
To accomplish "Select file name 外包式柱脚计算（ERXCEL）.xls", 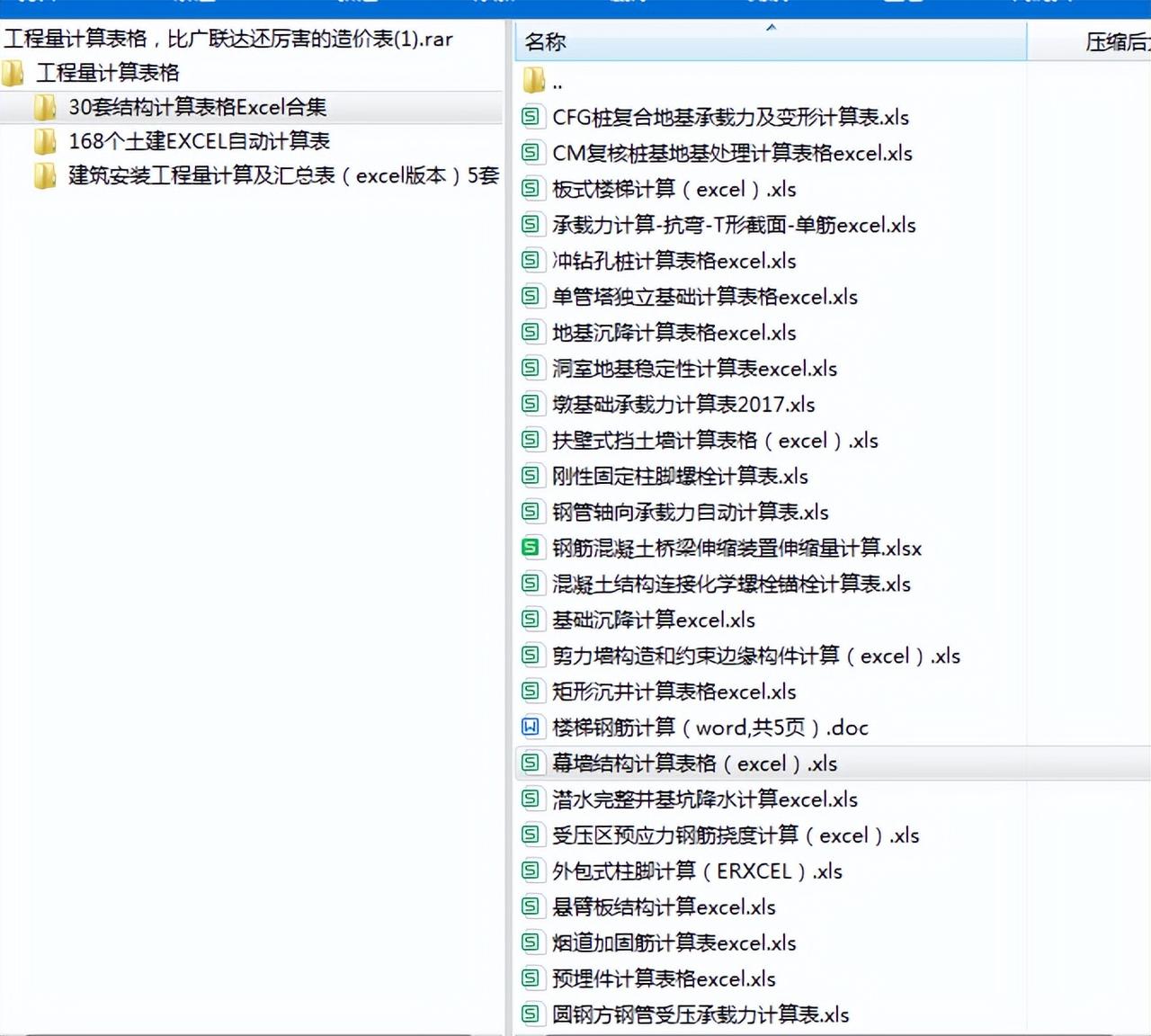I will pyautogui.click(x=698, y=871).
